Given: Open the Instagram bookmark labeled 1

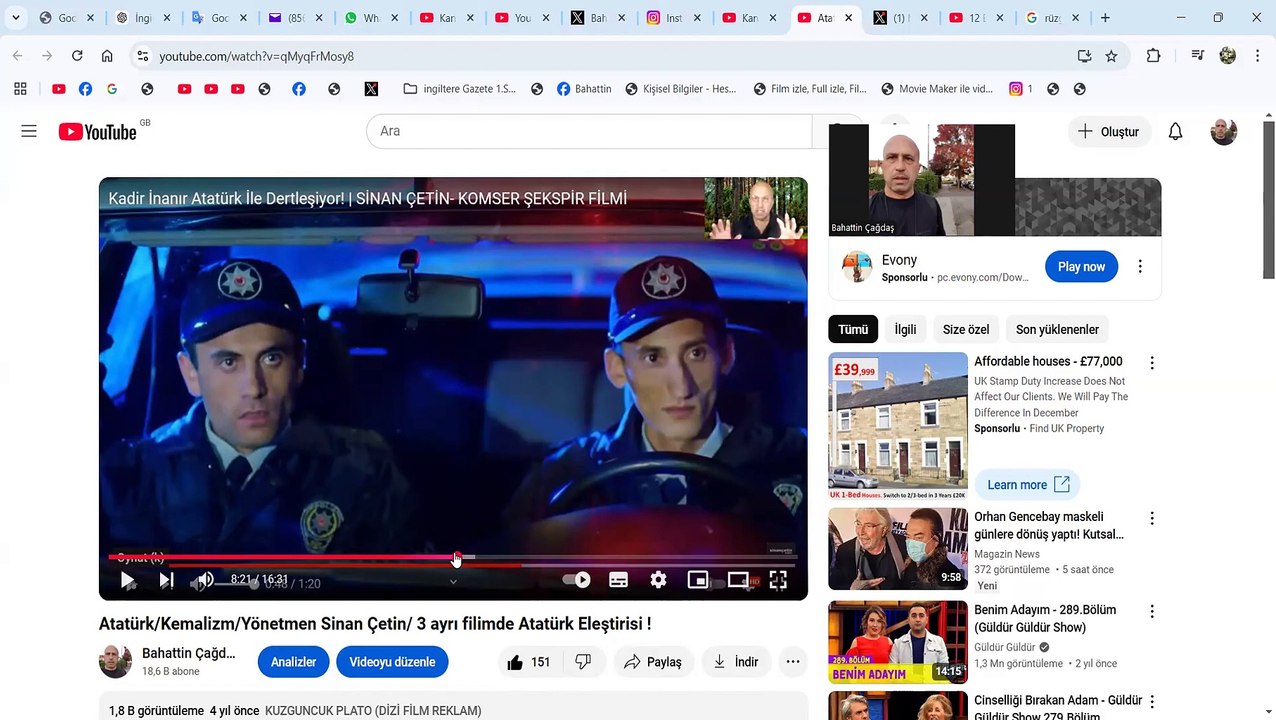Looking at the screenshot, I should click(1021, 89).
